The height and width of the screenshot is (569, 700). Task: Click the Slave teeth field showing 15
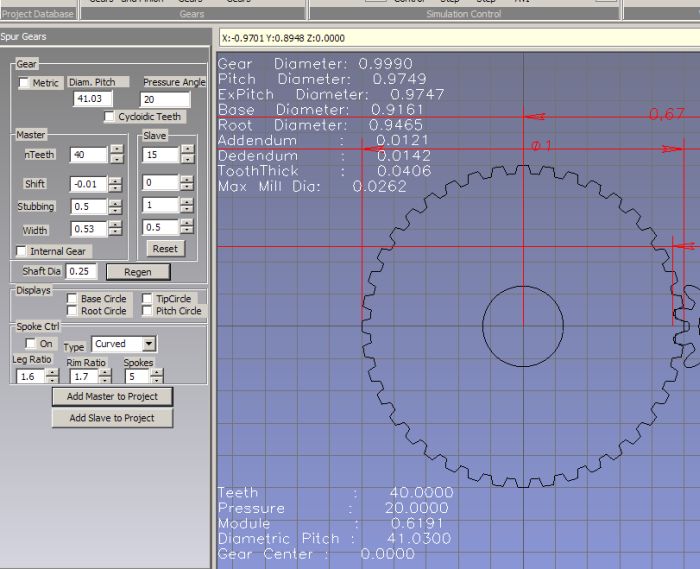point(161,154)
